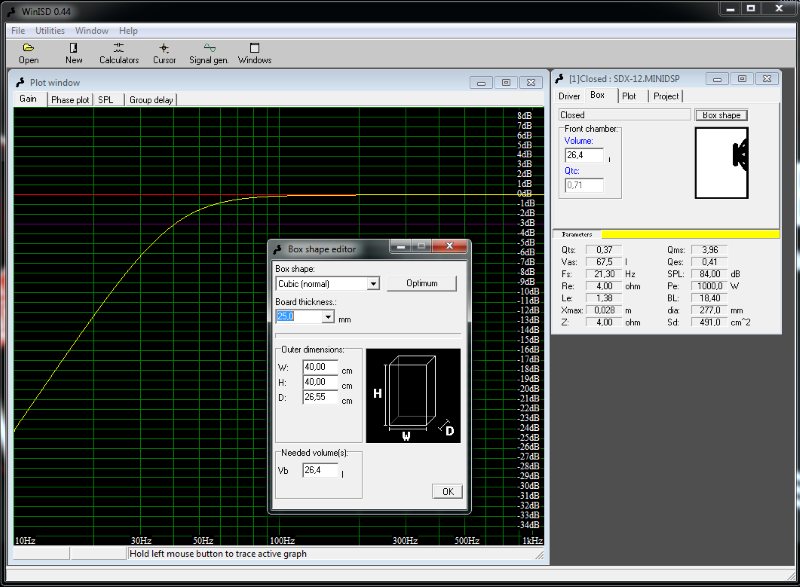Click the Sd value 491,0
This screenshot has height=587, width=800.
pos(709,322)
